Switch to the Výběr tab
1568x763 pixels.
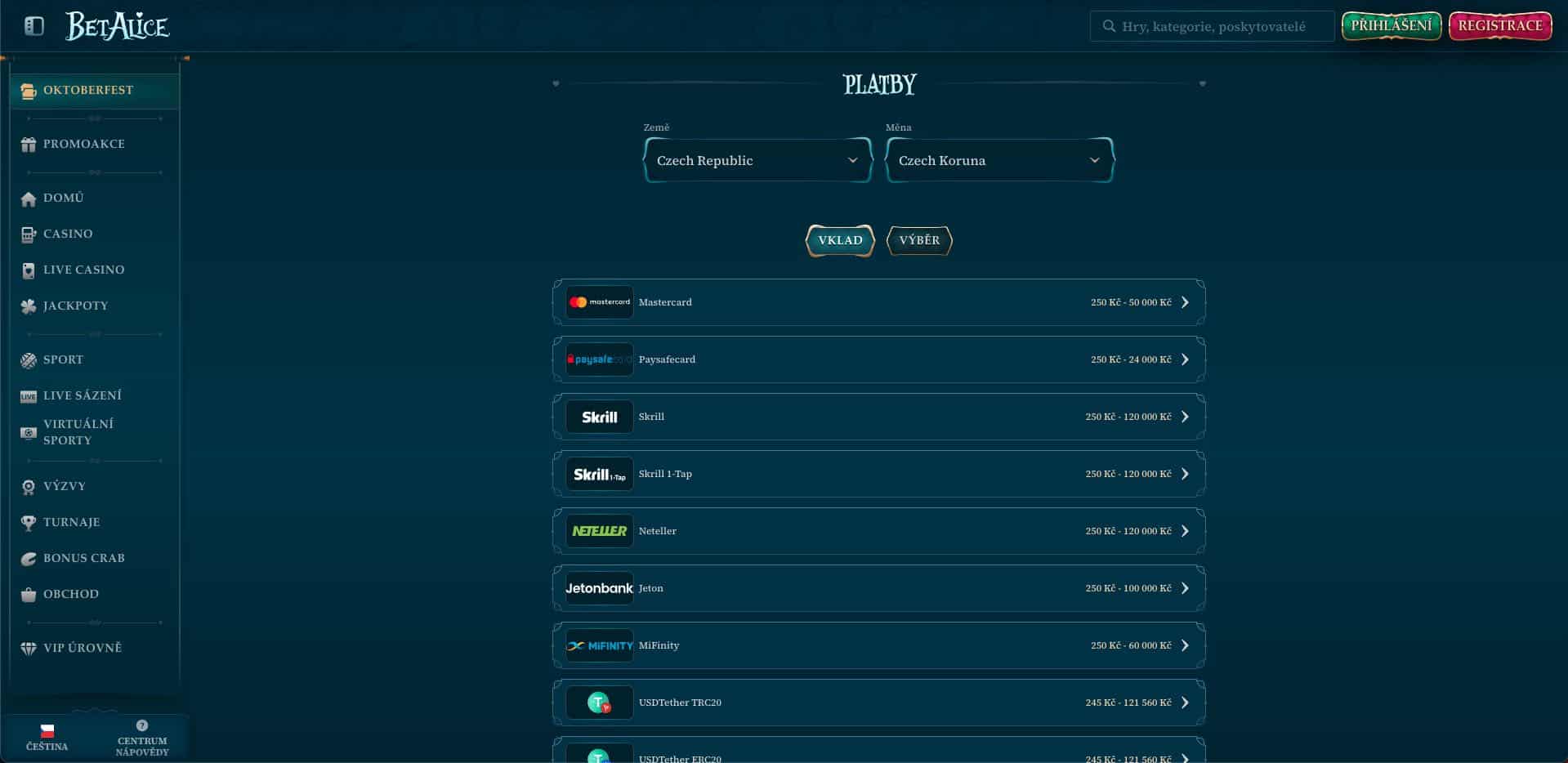pos(919,240)
